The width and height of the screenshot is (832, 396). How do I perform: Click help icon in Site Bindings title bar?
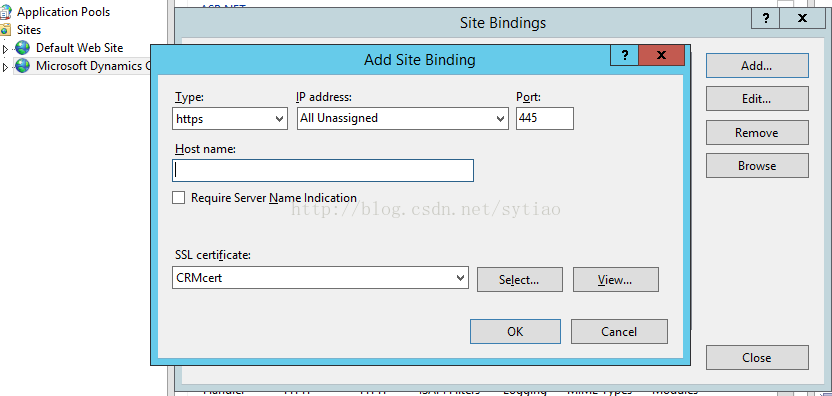(x=766, y=18)
